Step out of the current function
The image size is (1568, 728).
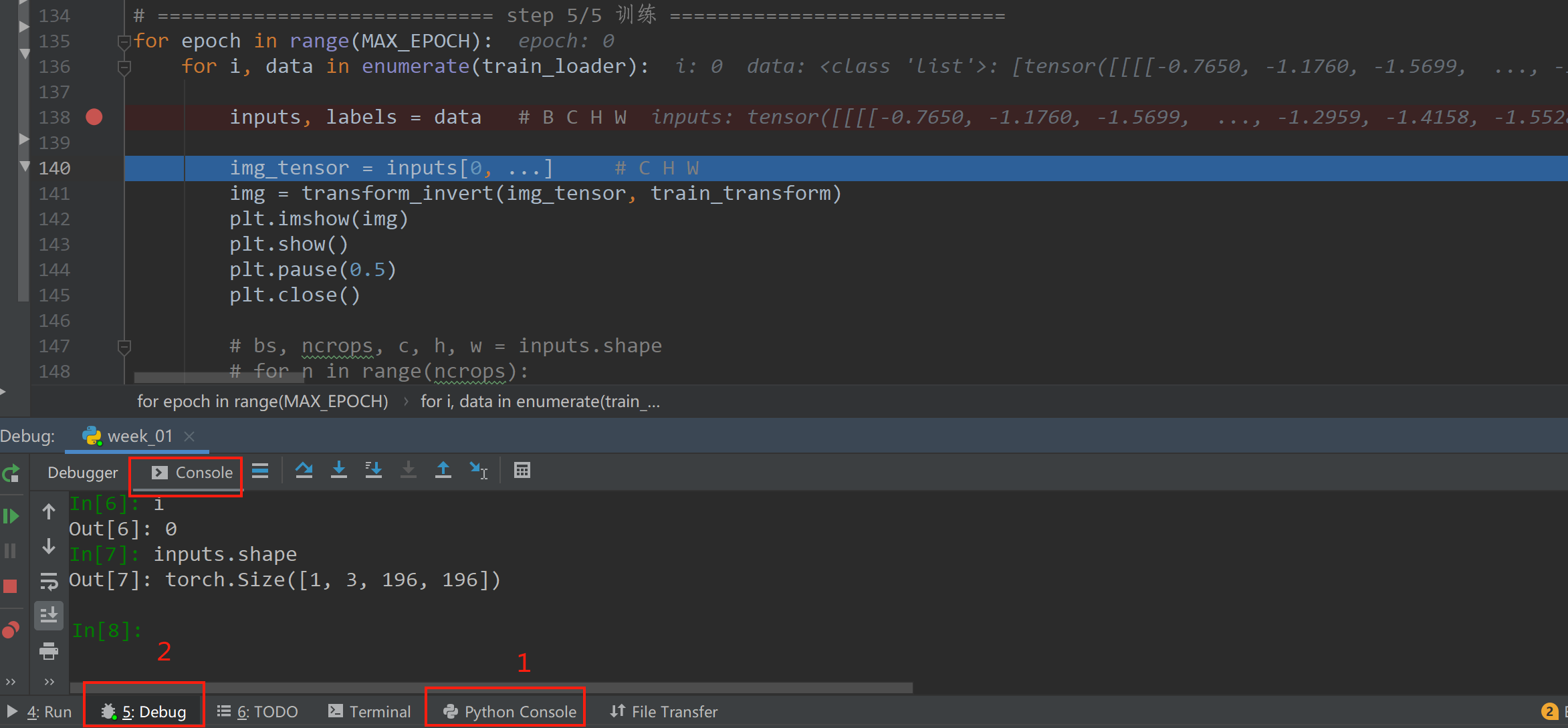click(x=443, y=471)
